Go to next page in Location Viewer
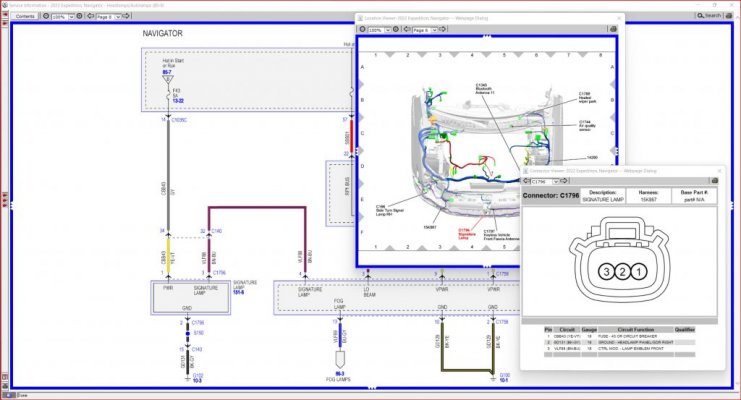 (443, 29)
